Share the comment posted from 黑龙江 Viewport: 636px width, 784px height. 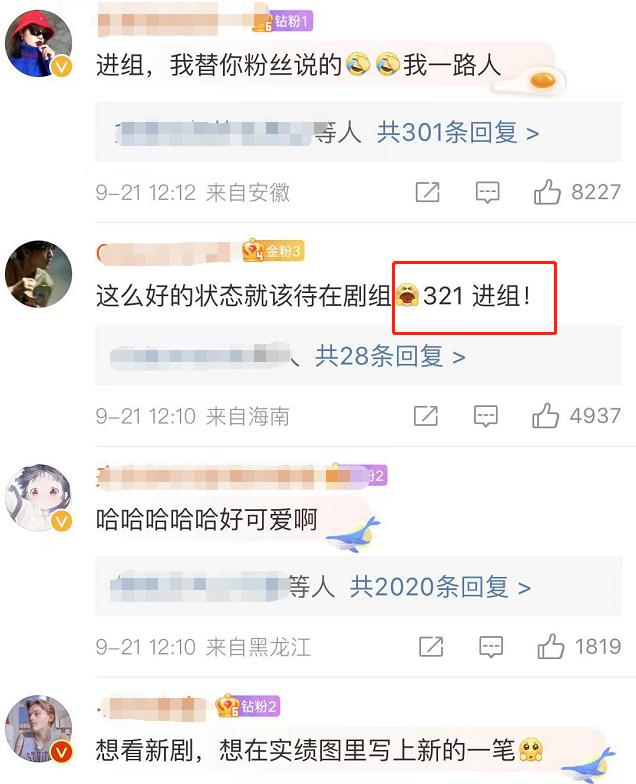(431, 646)
